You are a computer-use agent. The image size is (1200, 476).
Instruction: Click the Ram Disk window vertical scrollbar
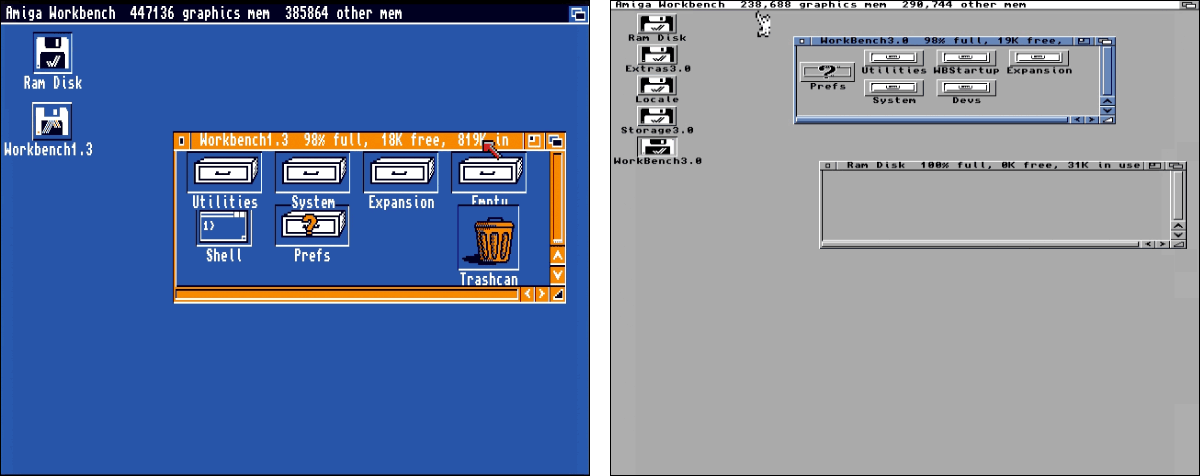pyautogui.click(x=1179, y=195)
